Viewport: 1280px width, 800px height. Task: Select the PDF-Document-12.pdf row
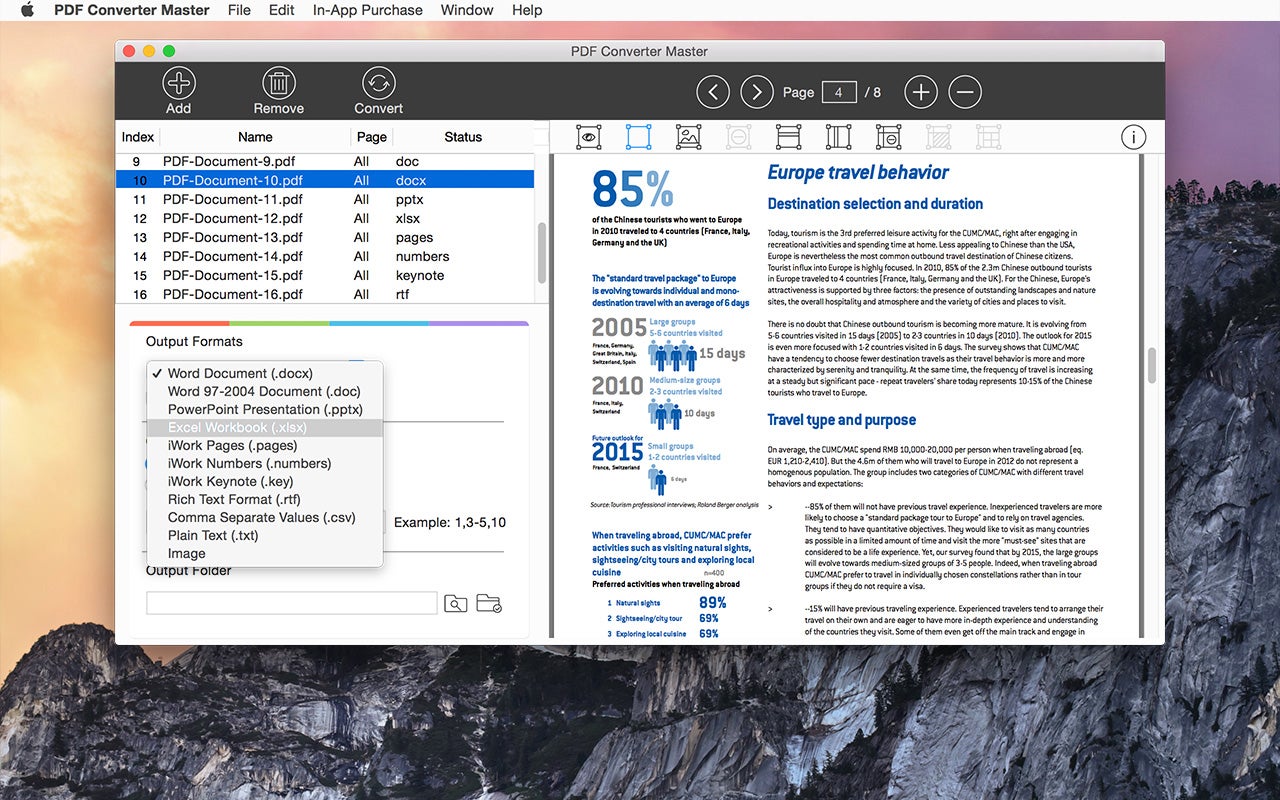(325, 218)
